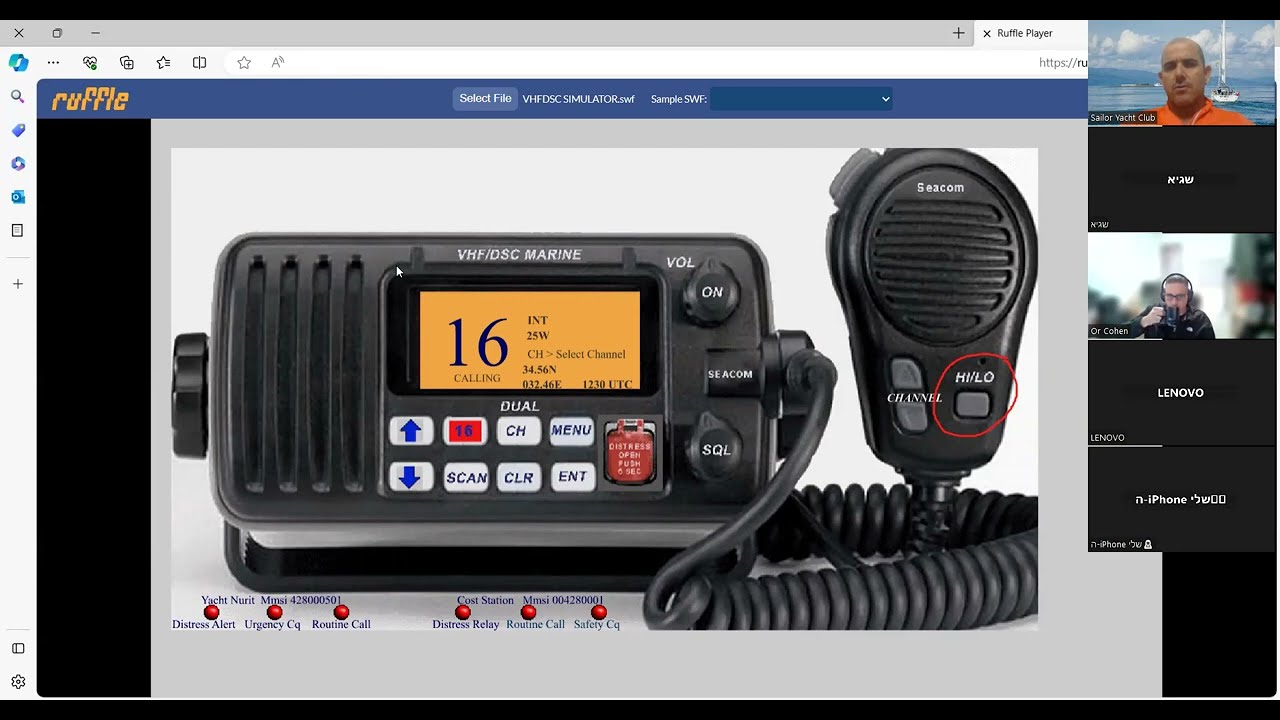The image size is (1280, 720).
Task: Push the MENU button on radio
Action: tap(571, 430)
